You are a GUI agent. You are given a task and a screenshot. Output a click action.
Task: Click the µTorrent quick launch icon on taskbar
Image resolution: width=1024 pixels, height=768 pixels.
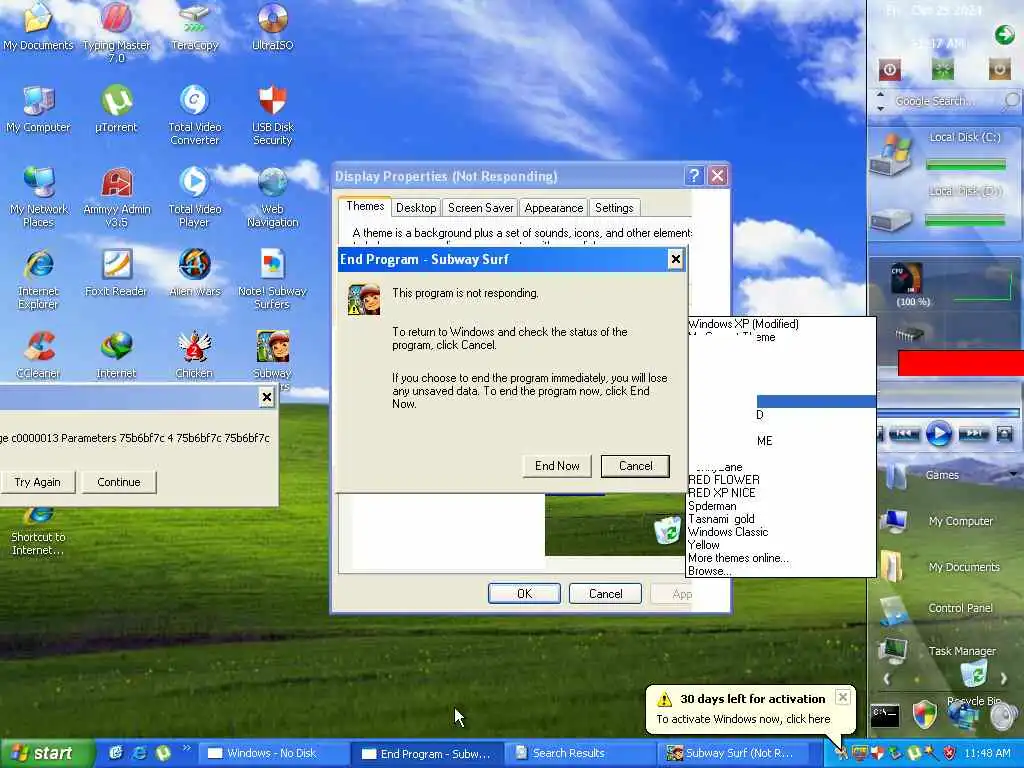(x=163, y=753)
